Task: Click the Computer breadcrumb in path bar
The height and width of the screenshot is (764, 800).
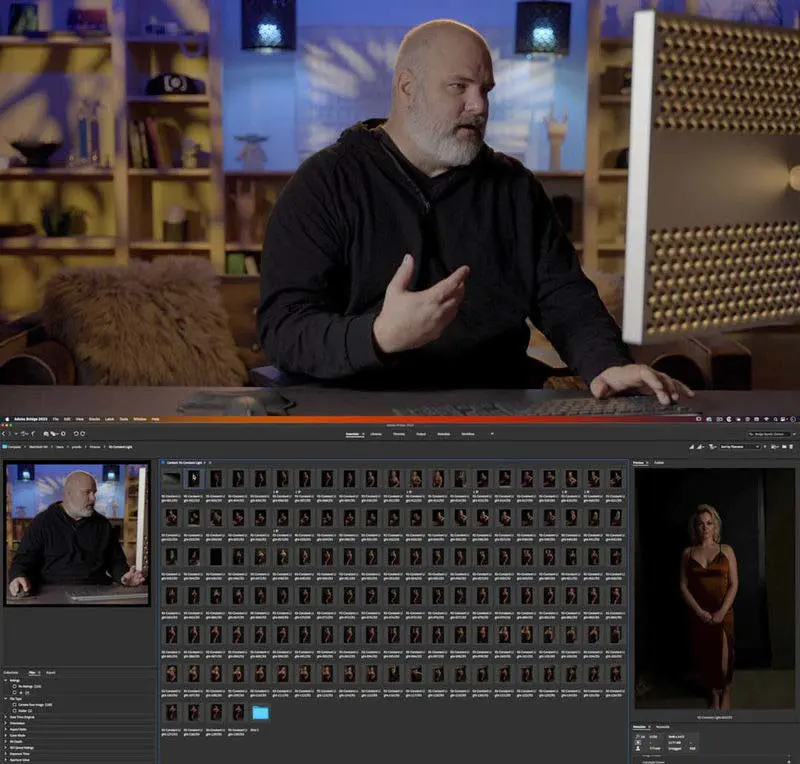Action: click(12, 446)
